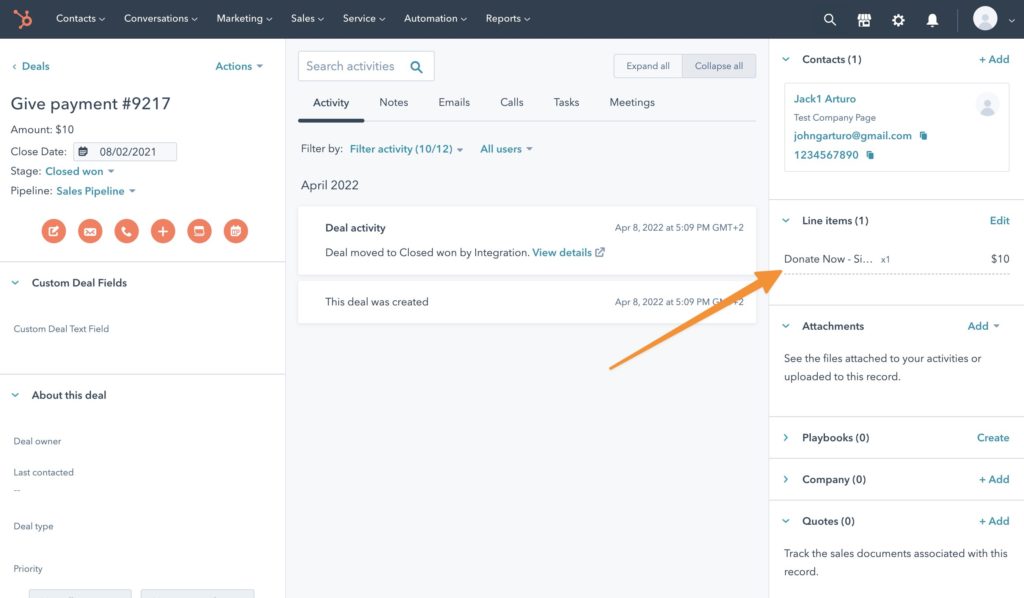Expand the Playbooks section
1024x598 pixels.
pos(786,438)
